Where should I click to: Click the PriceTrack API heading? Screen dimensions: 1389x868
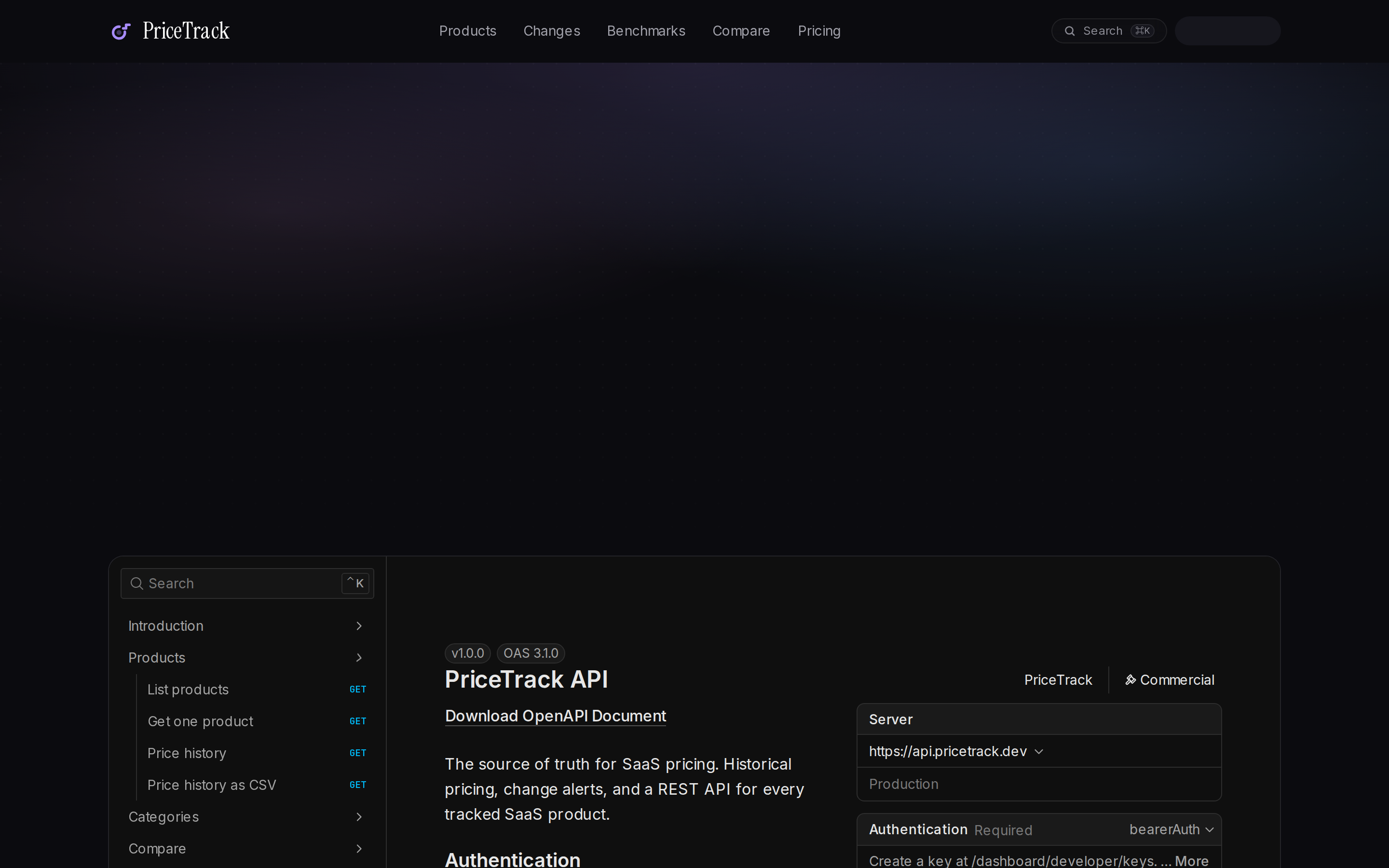[526, 680]
